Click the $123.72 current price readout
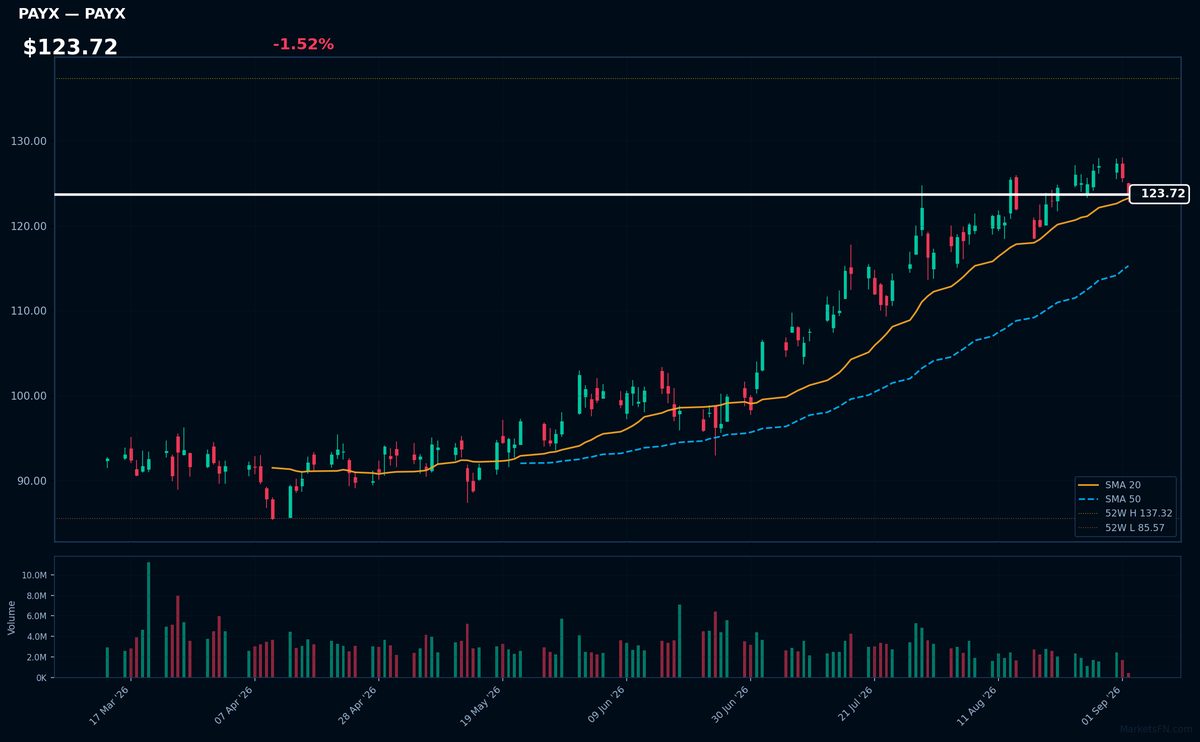1200x742 pixels. click(70, 47)
